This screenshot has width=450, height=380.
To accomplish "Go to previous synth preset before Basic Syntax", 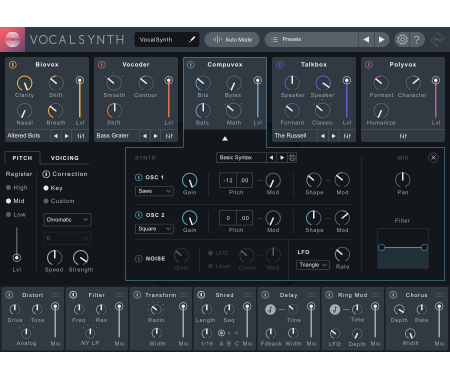I will coord(271,158).
